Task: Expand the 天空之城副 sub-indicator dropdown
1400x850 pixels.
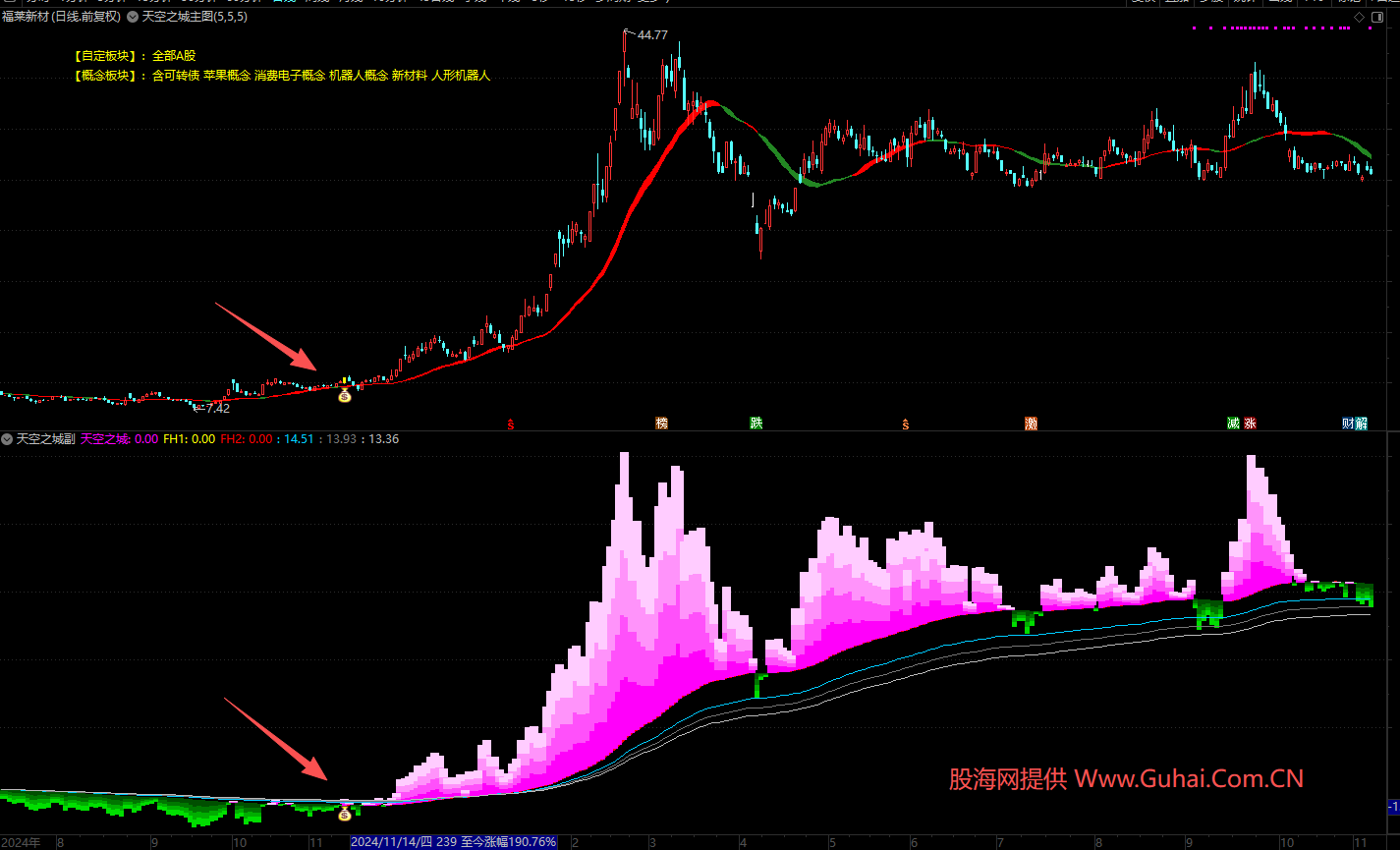Action: tap(8, 439)
